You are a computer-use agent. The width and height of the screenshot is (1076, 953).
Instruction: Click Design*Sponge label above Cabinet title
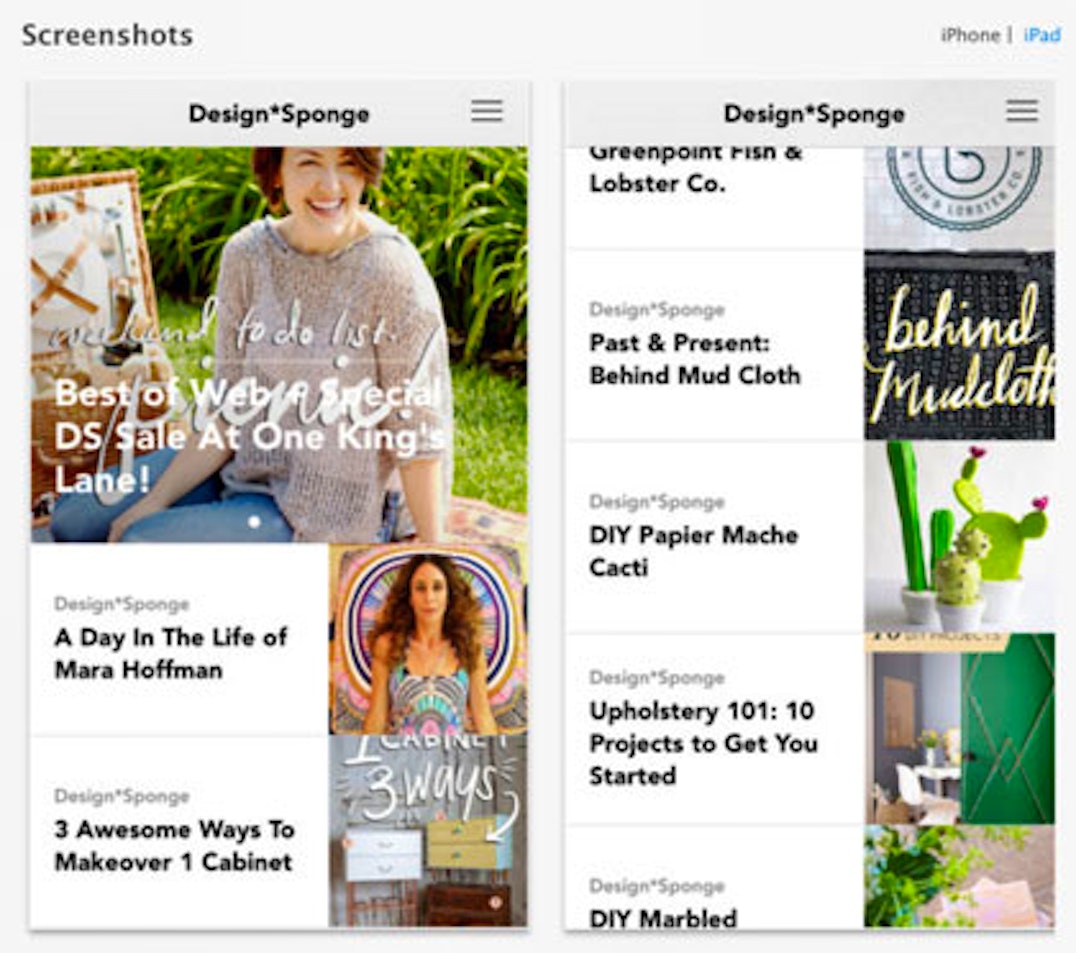(121, 797)
